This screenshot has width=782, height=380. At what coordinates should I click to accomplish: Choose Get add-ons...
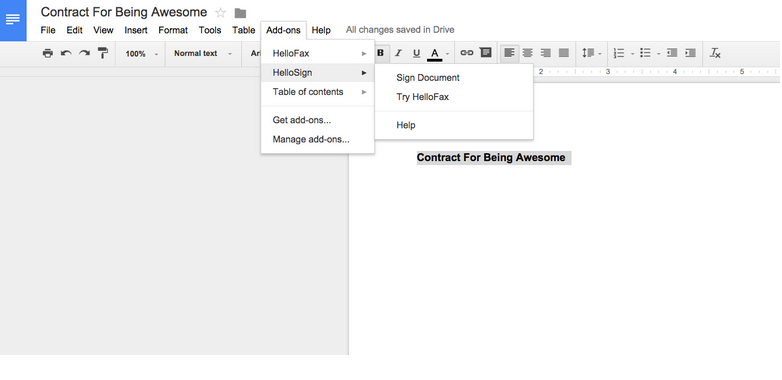(x=318, y=120)
